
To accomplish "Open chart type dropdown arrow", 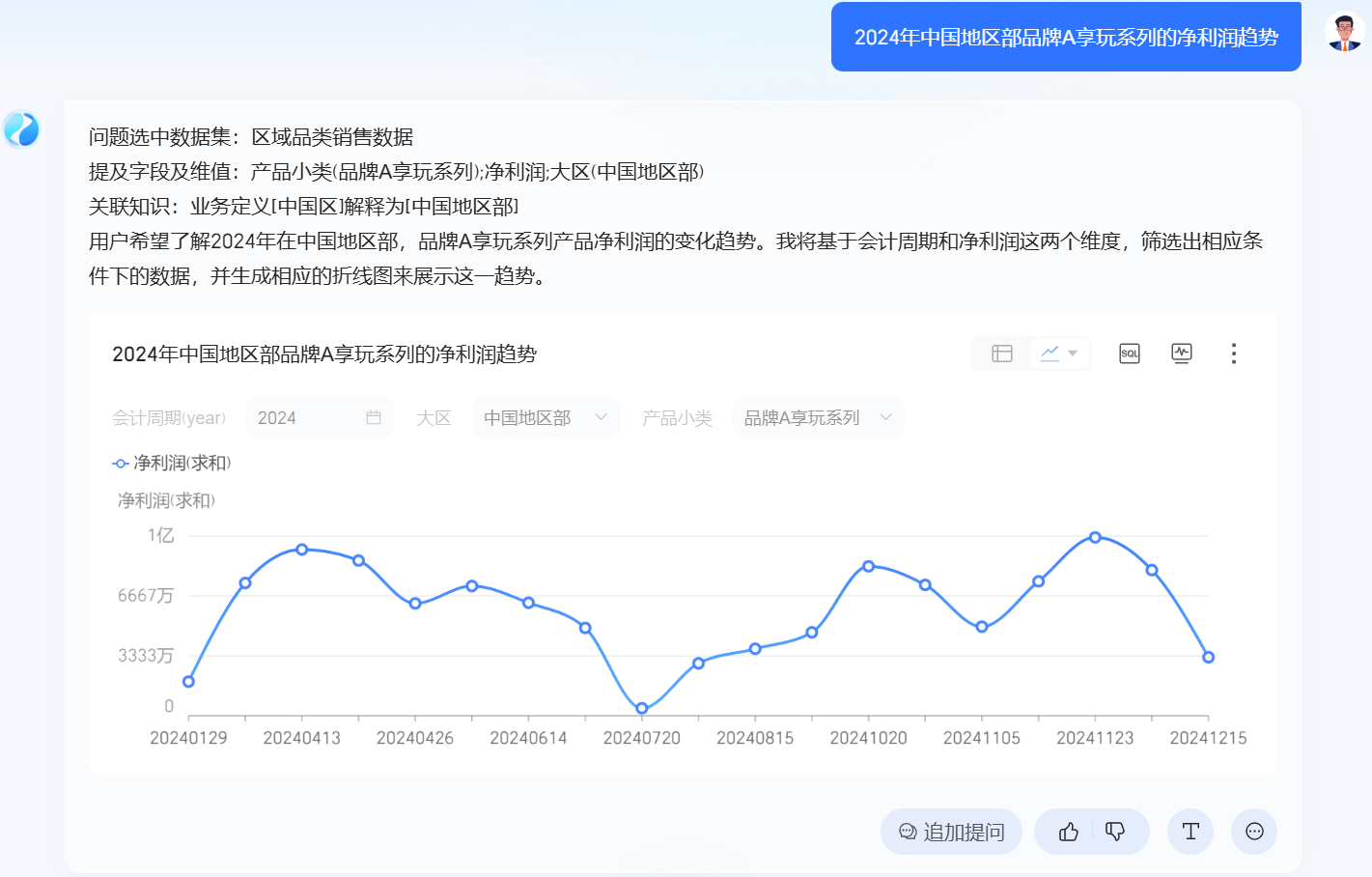I will point(1073,354).
